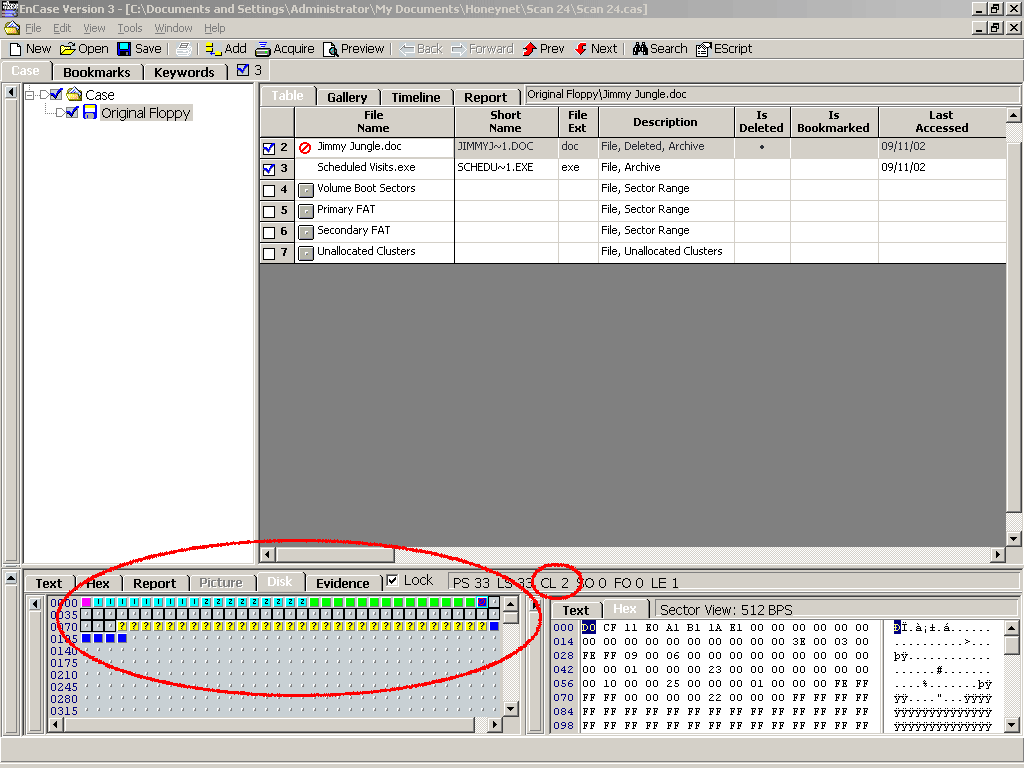1024x768 pixels.
Task: Sort by the Last Accessed column header
Action: coord(941,121)
